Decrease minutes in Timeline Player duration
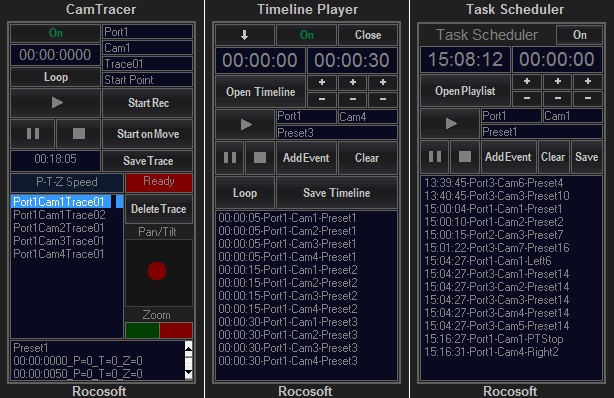The height and width of the screenshot is (398, 614). [x=352, y=100]
